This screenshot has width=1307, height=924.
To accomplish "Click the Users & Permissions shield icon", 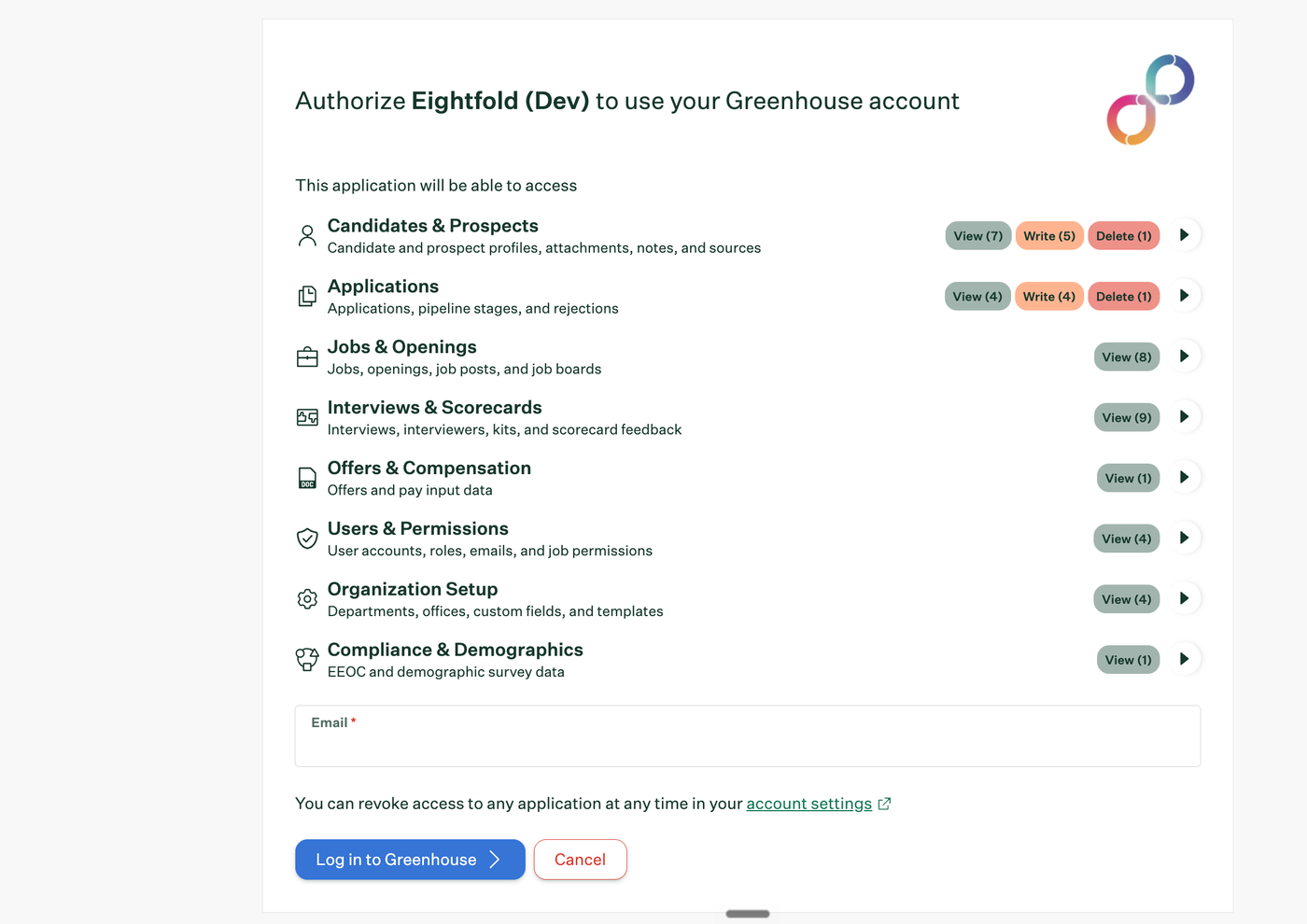I will coord(307,539).
